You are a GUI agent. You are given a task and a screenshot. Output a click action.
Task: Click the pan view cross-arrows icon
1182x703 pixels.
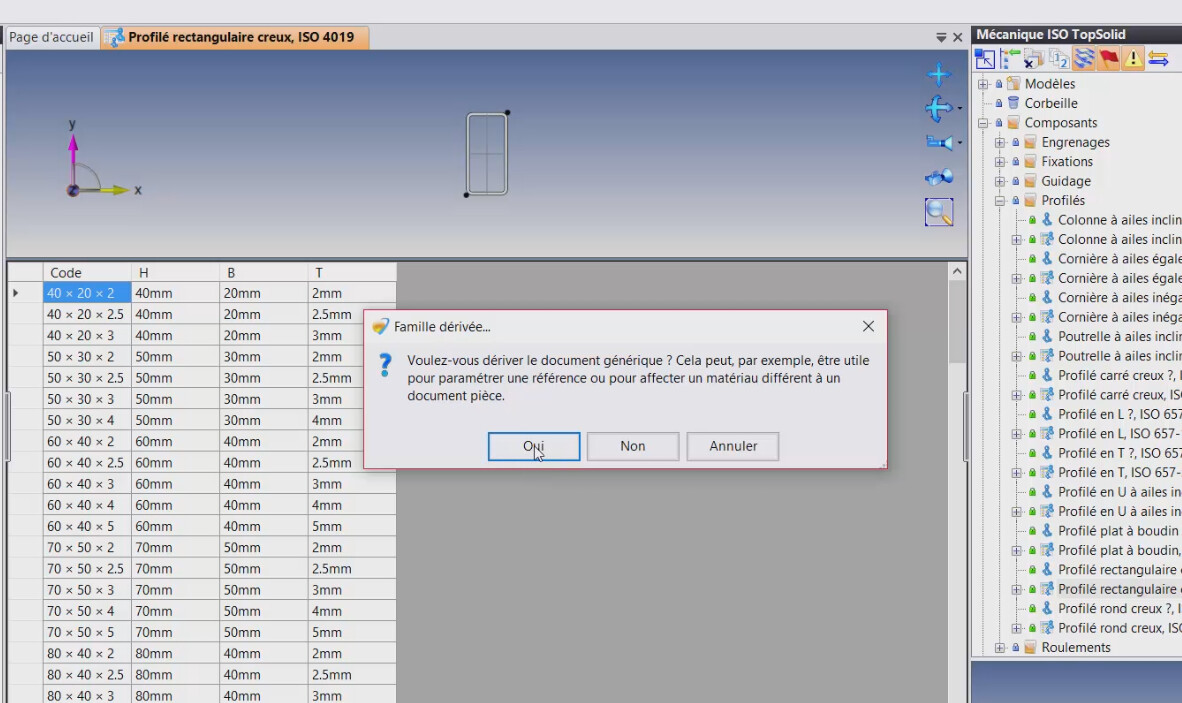[939, 74]
